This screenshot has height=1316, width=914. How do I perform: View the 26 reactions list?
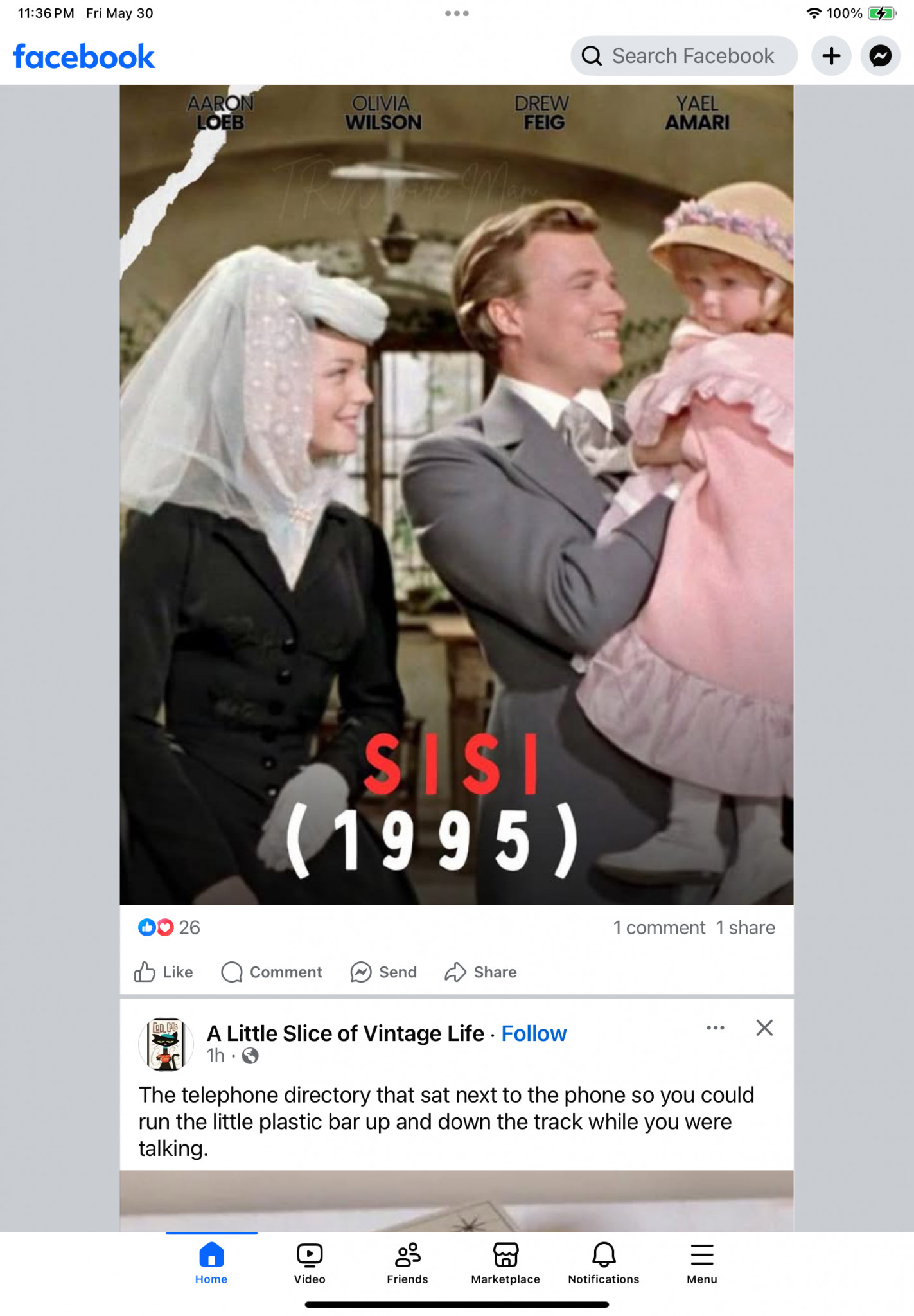[169, 927]
